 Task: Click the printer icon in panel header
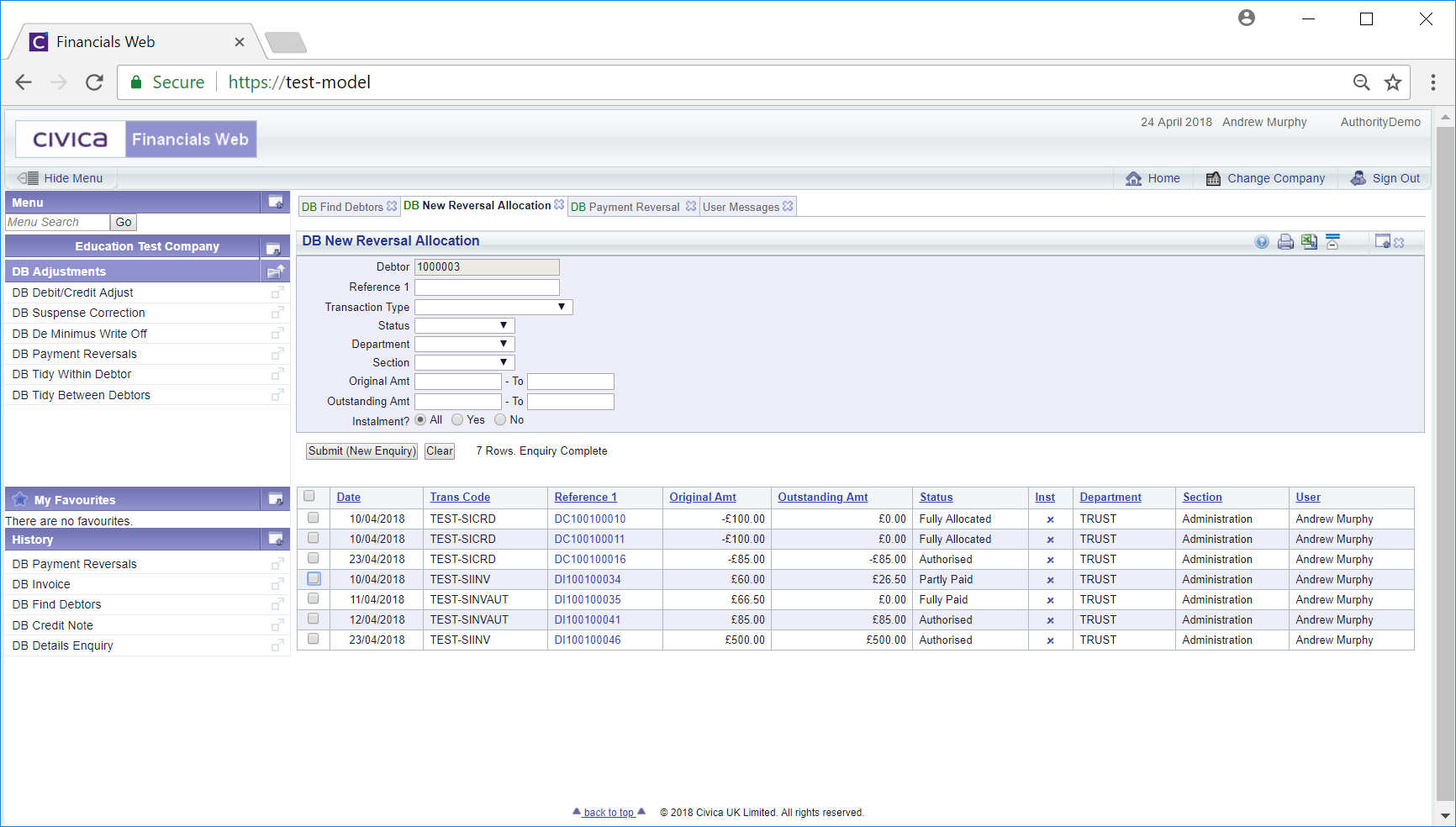(1285, 242)
